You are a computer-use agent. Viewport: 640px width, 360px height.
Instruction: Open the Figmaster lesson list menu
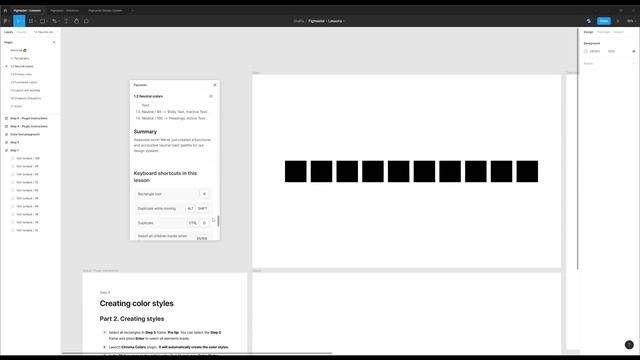(x=211, y=96)
